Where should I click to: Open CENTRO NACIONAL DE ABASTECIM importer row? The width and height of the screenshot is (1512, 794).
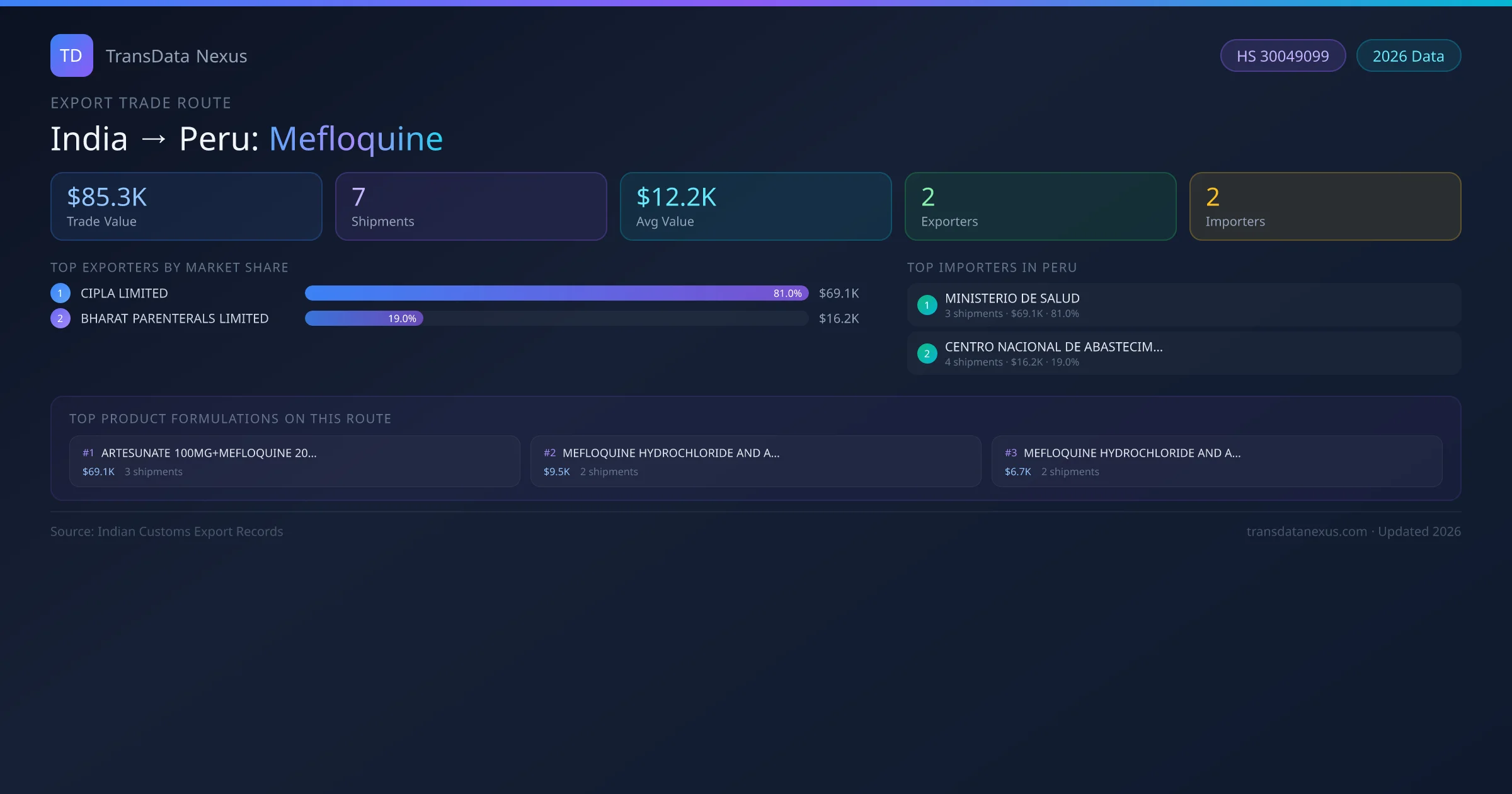click(1184, 354)
